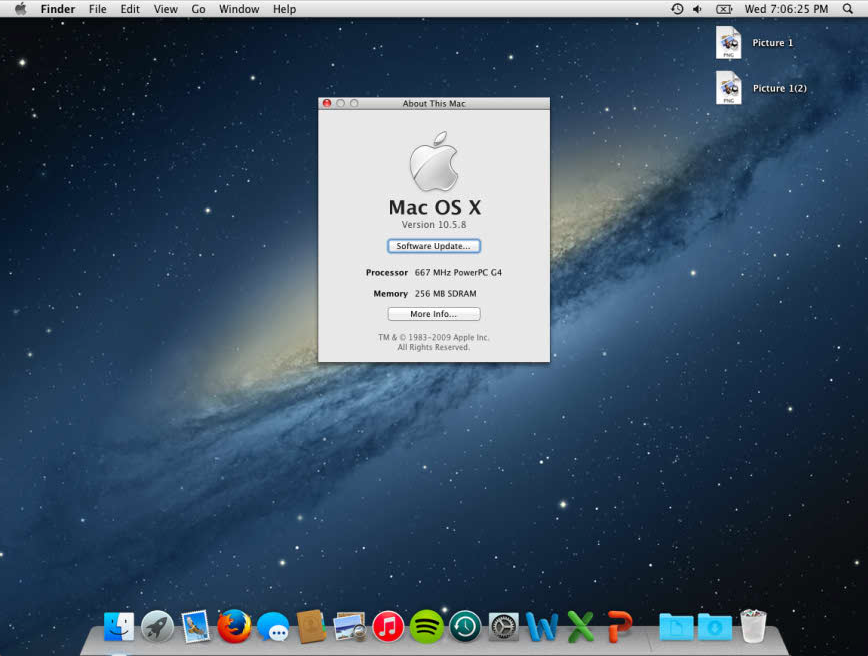Launch Time Machine from the Dock
The image size is (868, 656).
[464, 627]
